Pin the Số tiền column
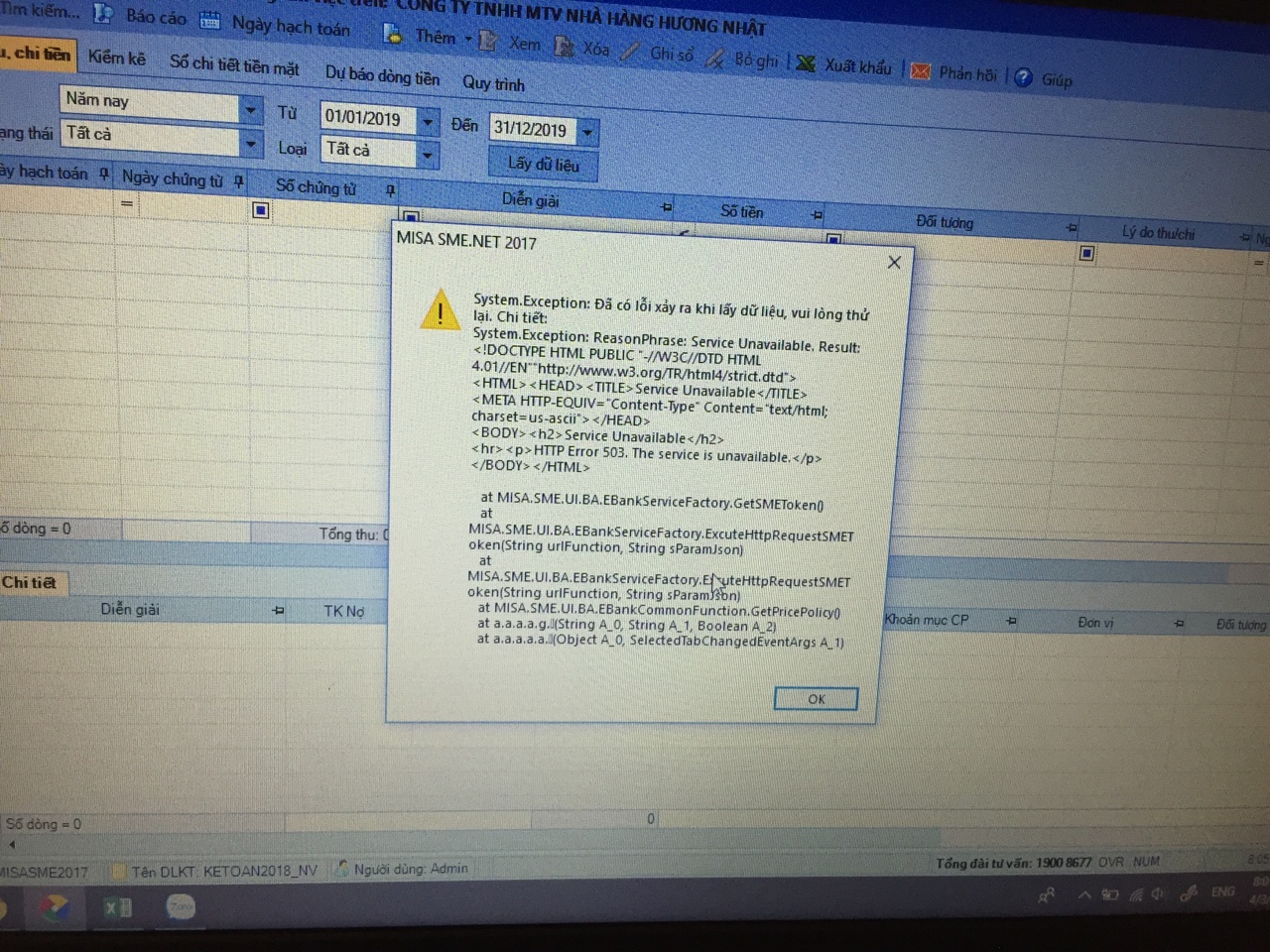Image resolution: width=1270 pixels, height=952 pixels. 817,214
